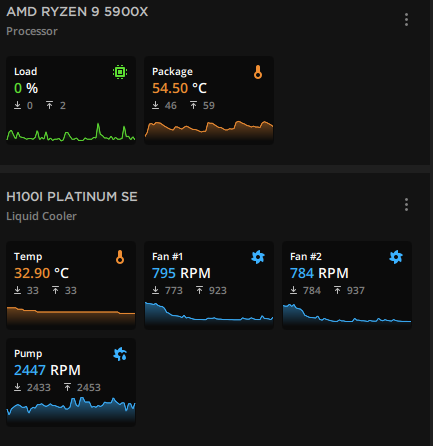
Task: Click the orange Package temperature graph
Action: point(209,132)
